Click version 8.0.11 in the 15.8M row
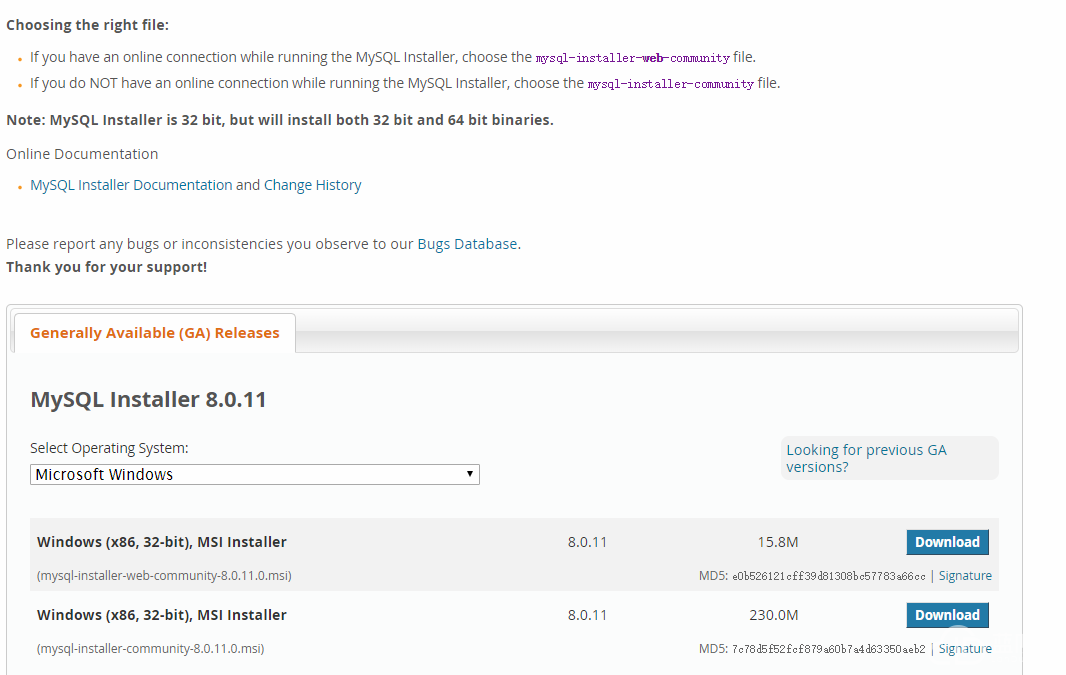Screen dimensions: 1066x675 [x=587, y=542]
